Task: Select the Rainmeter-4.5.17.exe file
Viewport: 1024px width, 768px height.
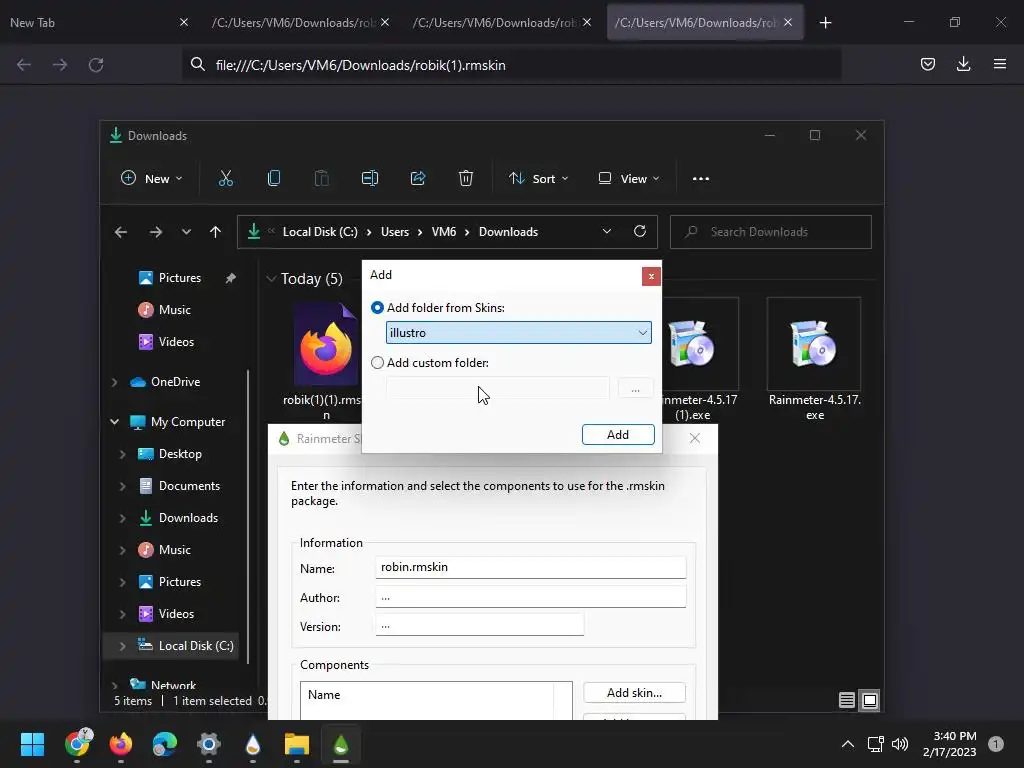Action: coord(814,359)
